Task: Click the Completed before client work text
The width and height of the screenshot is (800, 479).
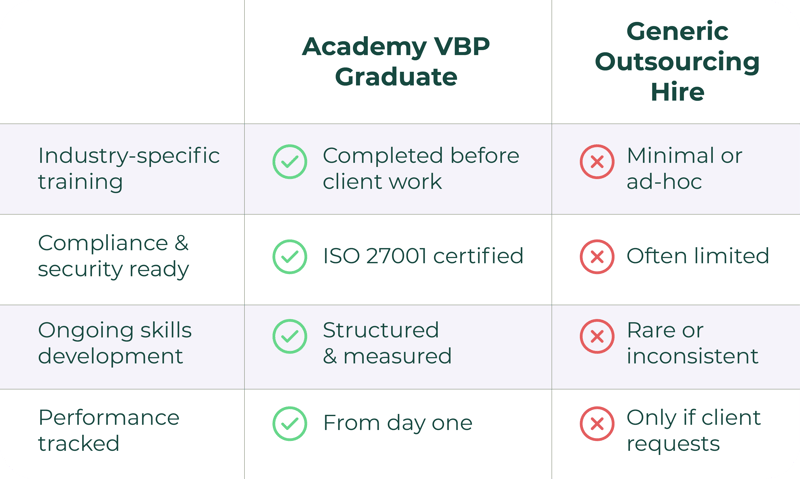Action: click(420, 169)
